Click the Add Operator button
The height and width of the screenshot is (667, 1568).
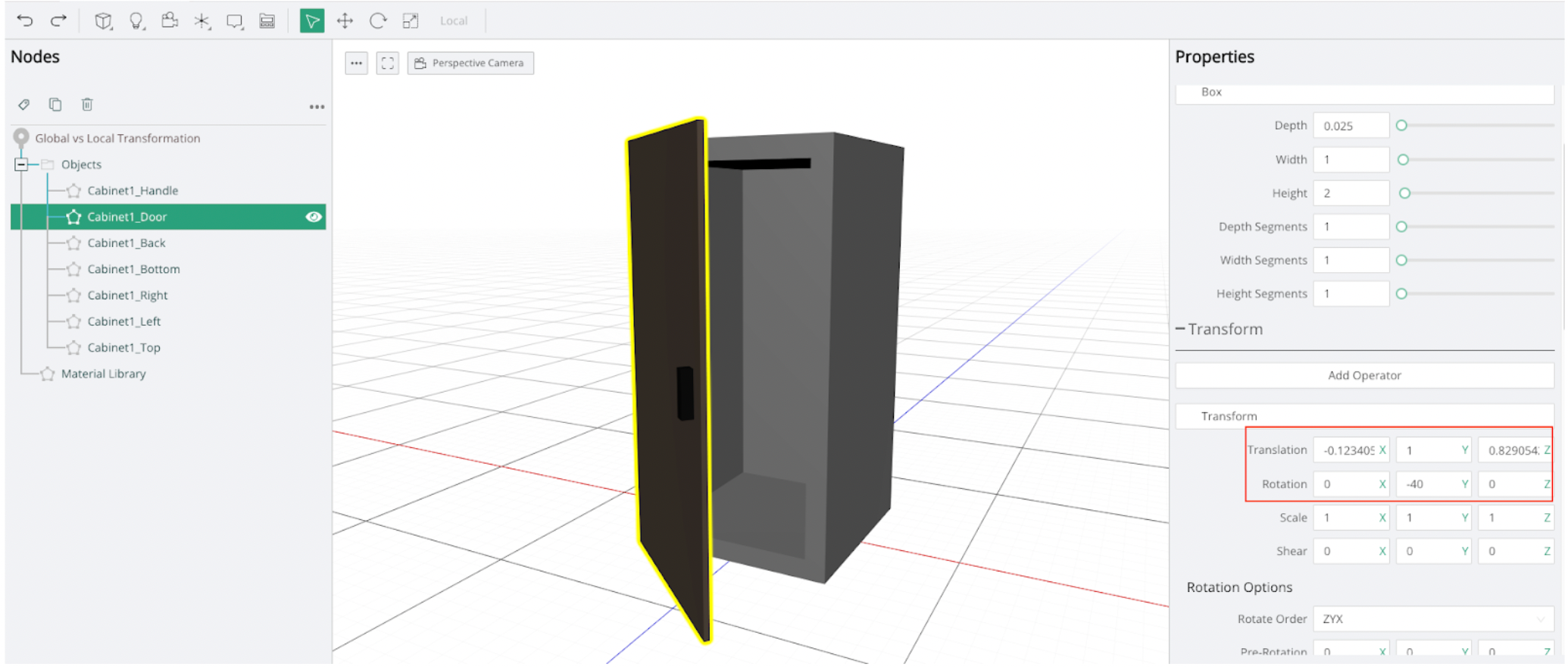pyautogui.click(x=1363, y=375)
